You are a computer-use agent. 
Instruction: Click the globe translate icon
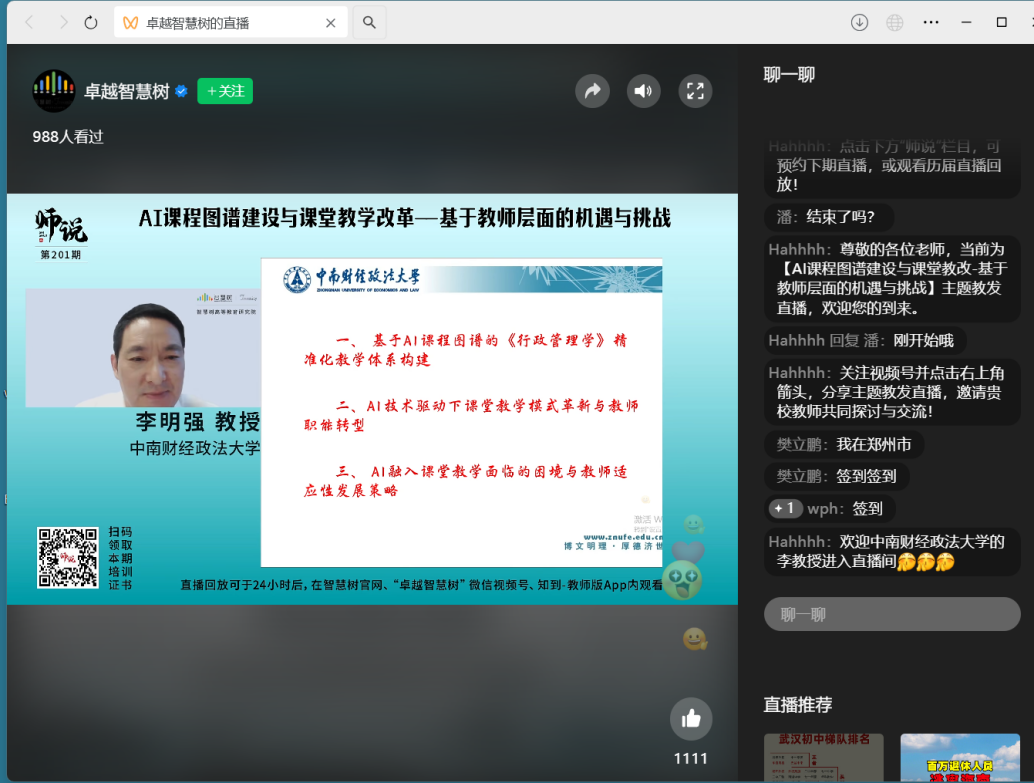tap(895, 22)
